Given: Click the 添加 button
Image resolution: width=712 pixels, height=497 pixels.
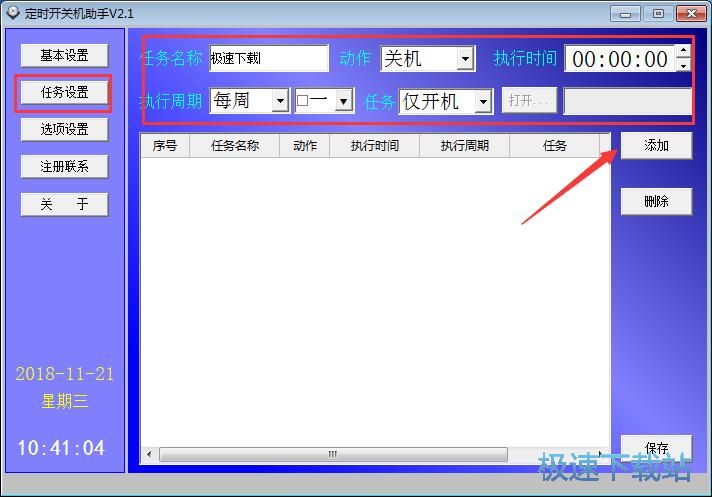Looking at the screenshot, I should [x=656, y=145].
